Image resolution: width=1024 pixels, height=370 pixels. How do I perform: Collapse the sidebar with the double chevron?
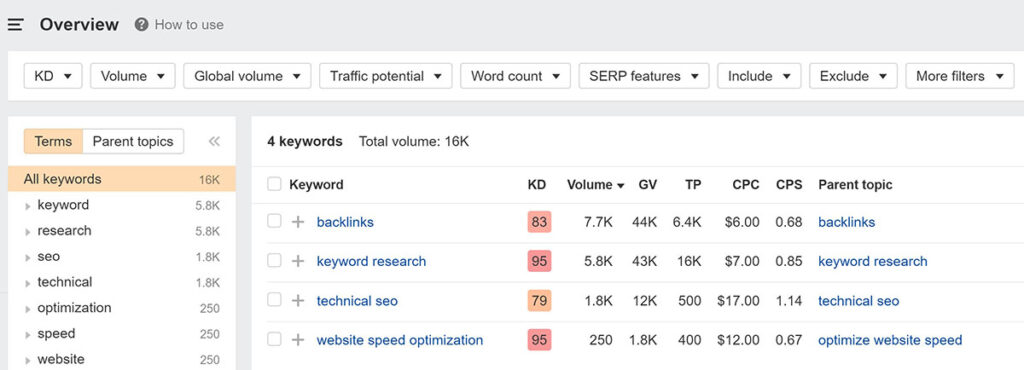pos(214,141)
